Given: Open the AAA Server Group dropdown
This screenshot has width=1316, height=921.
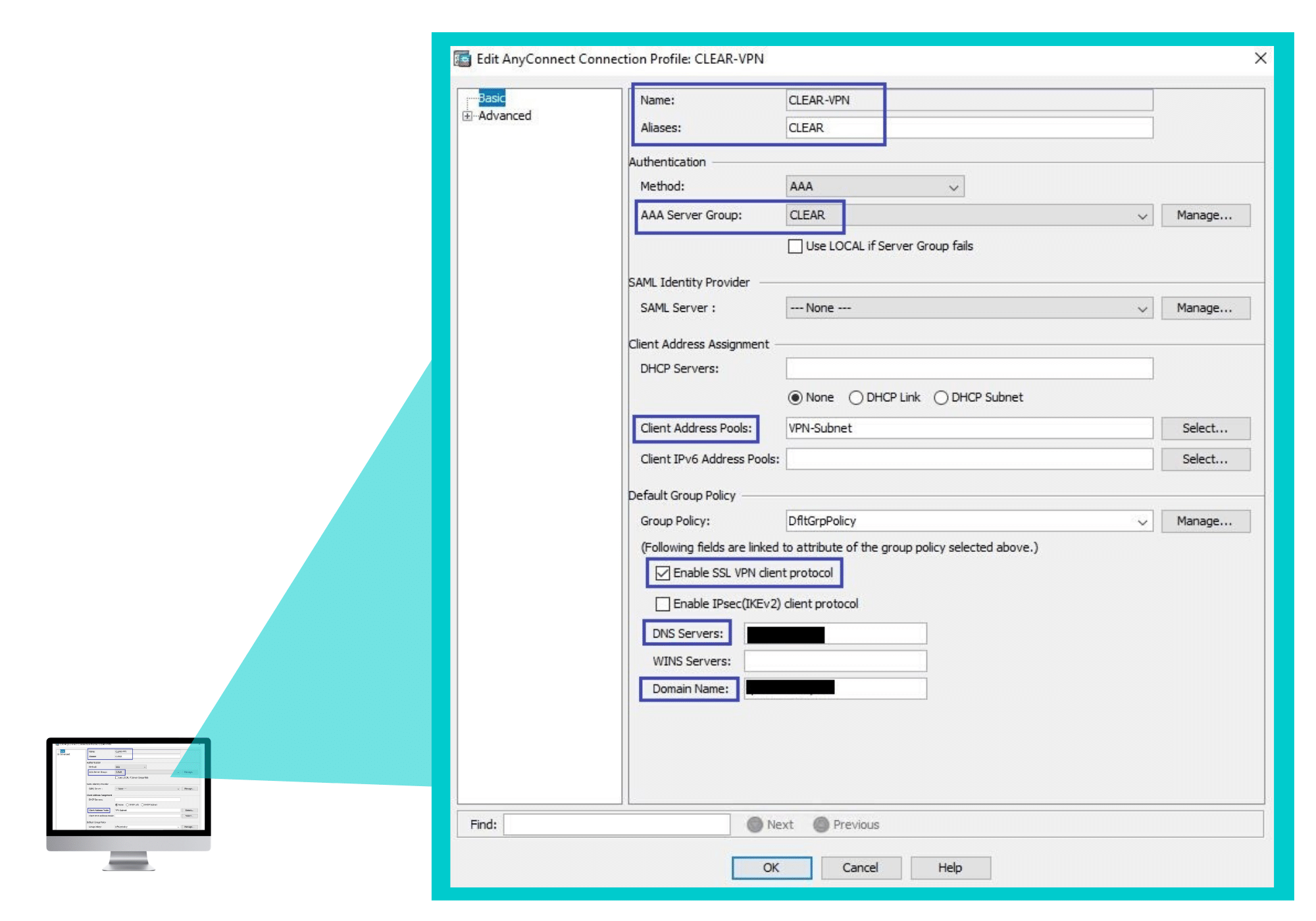Looking at the screenshot, I should 1142,215.
